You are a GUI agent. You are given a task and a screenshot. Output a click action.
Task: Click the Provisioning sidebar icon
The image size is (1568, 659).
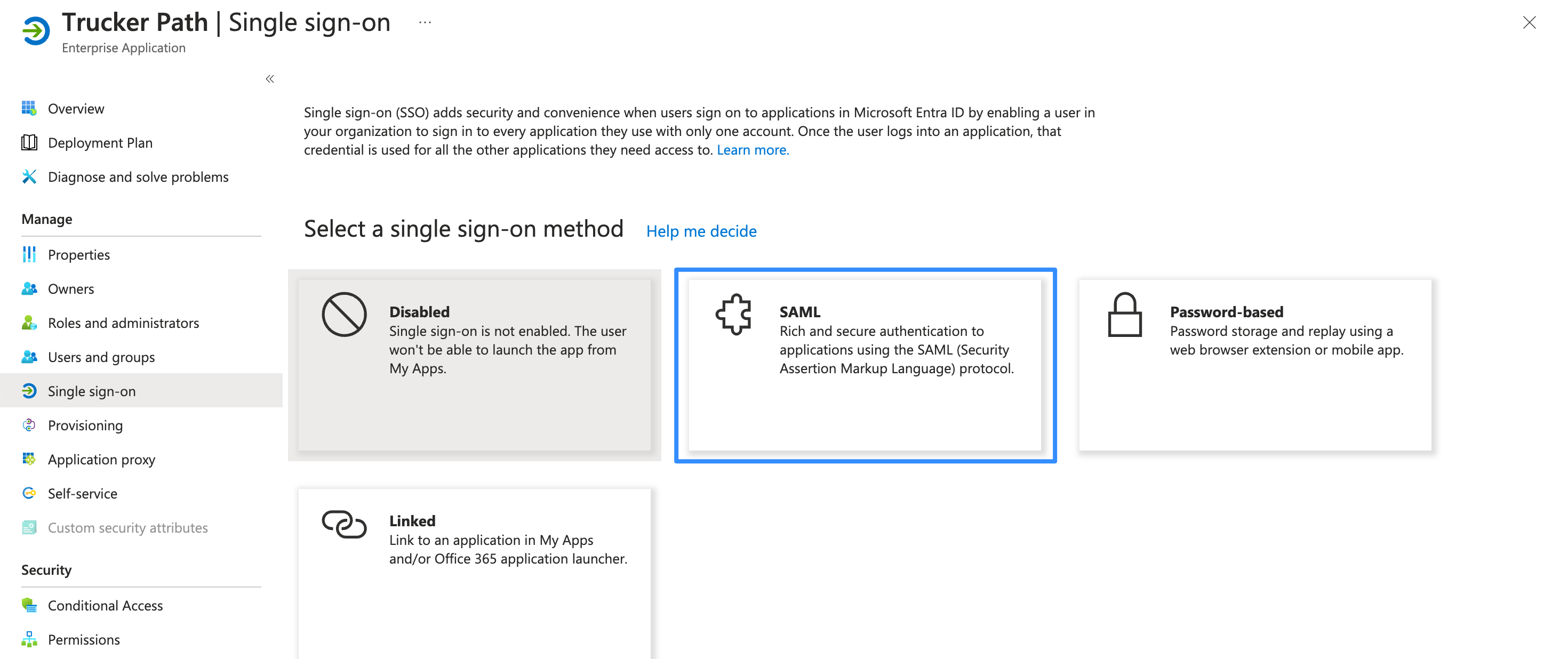[29, 425]
